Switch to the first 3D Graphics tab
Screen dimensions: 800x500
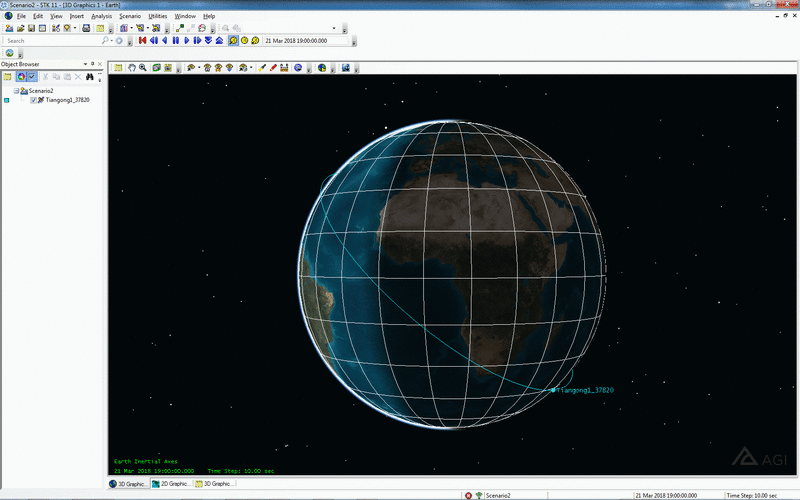click(x=128, y=484)
